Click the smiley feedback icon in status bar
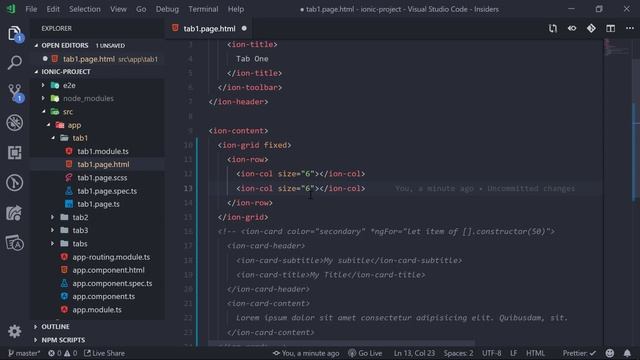The image size is (640, 360). (x=610, y=353)
